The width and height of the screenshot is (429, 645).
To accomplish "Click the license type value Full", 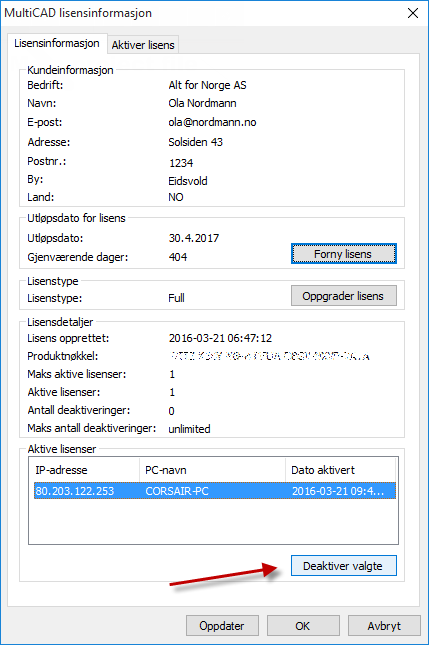I will point(176,298).
